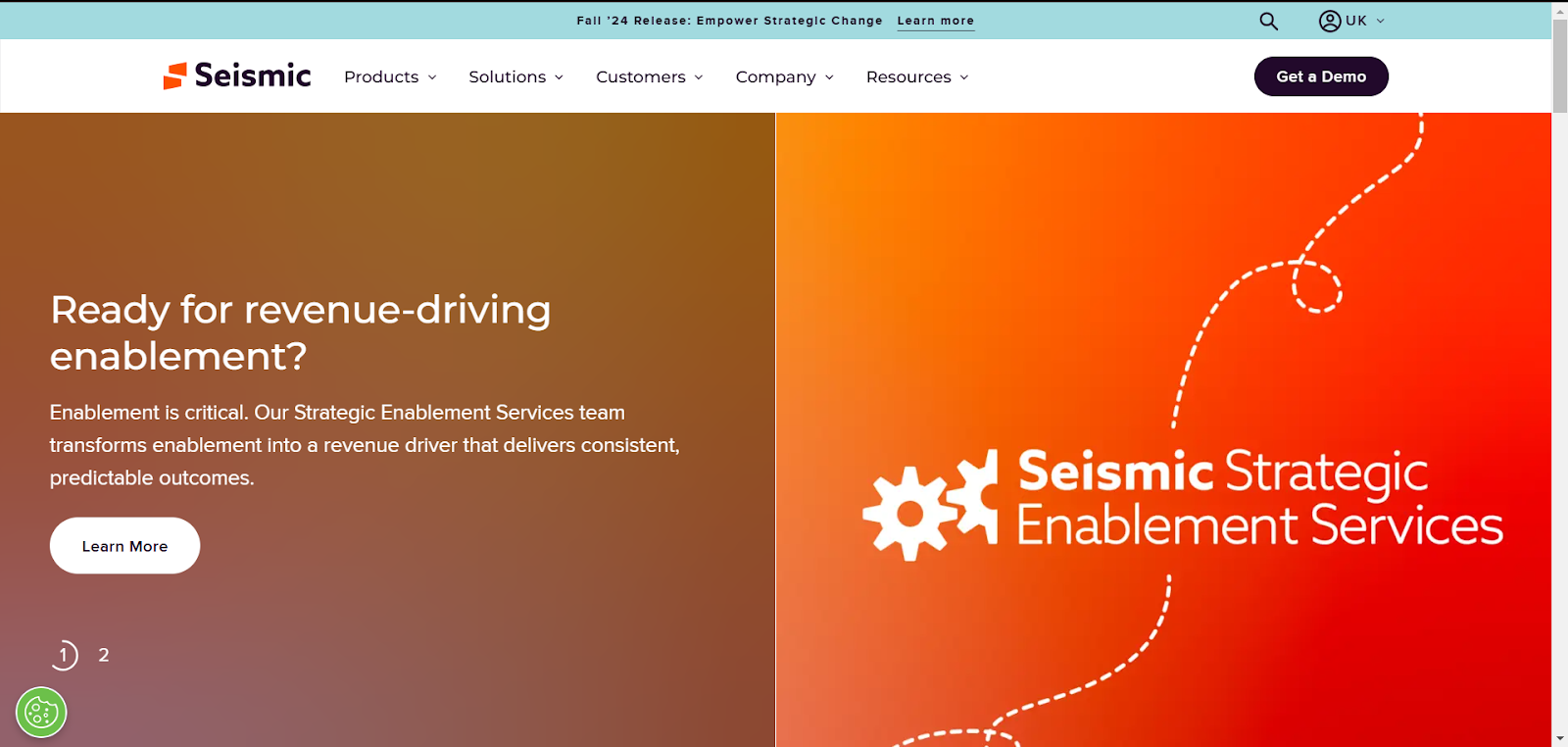
Task: Click the user account icon
Action: (1330, 21)
